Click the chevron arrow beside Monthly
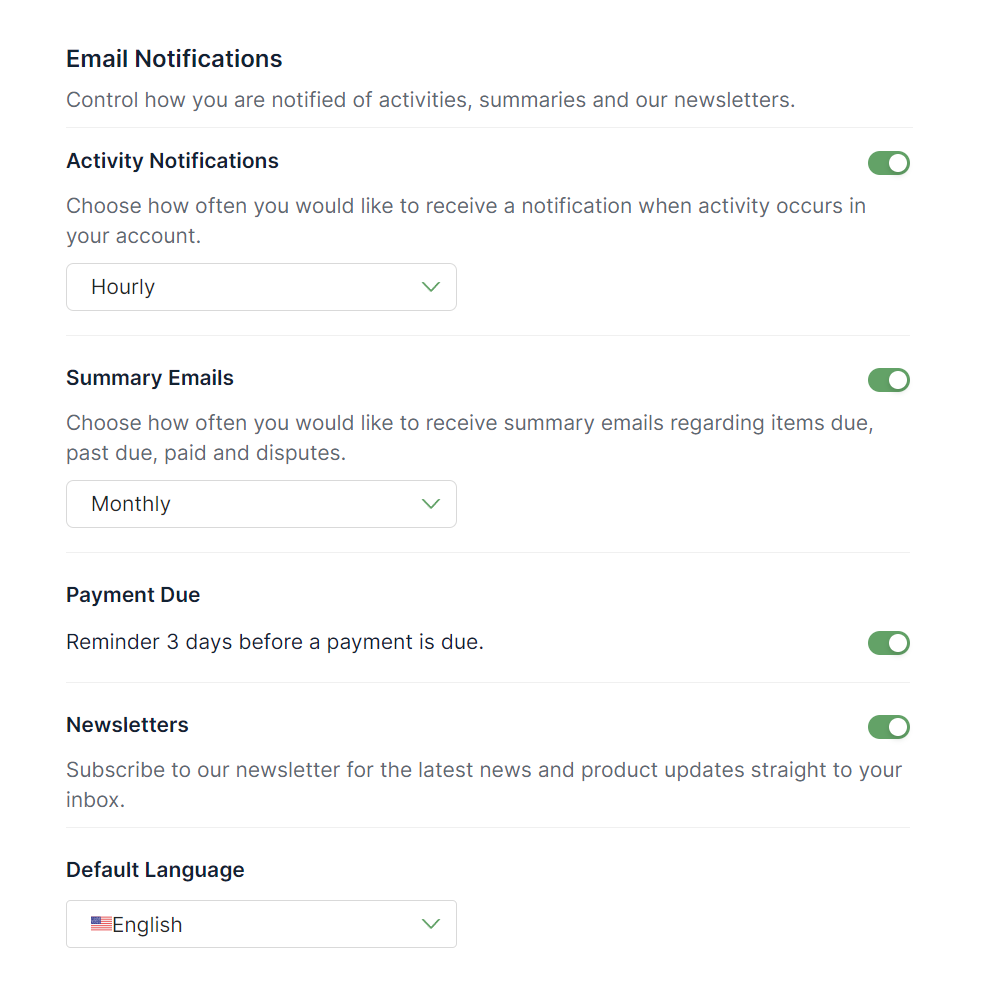Screen dimensions: 982x984 pyautogui.click(x=430, y=504)
